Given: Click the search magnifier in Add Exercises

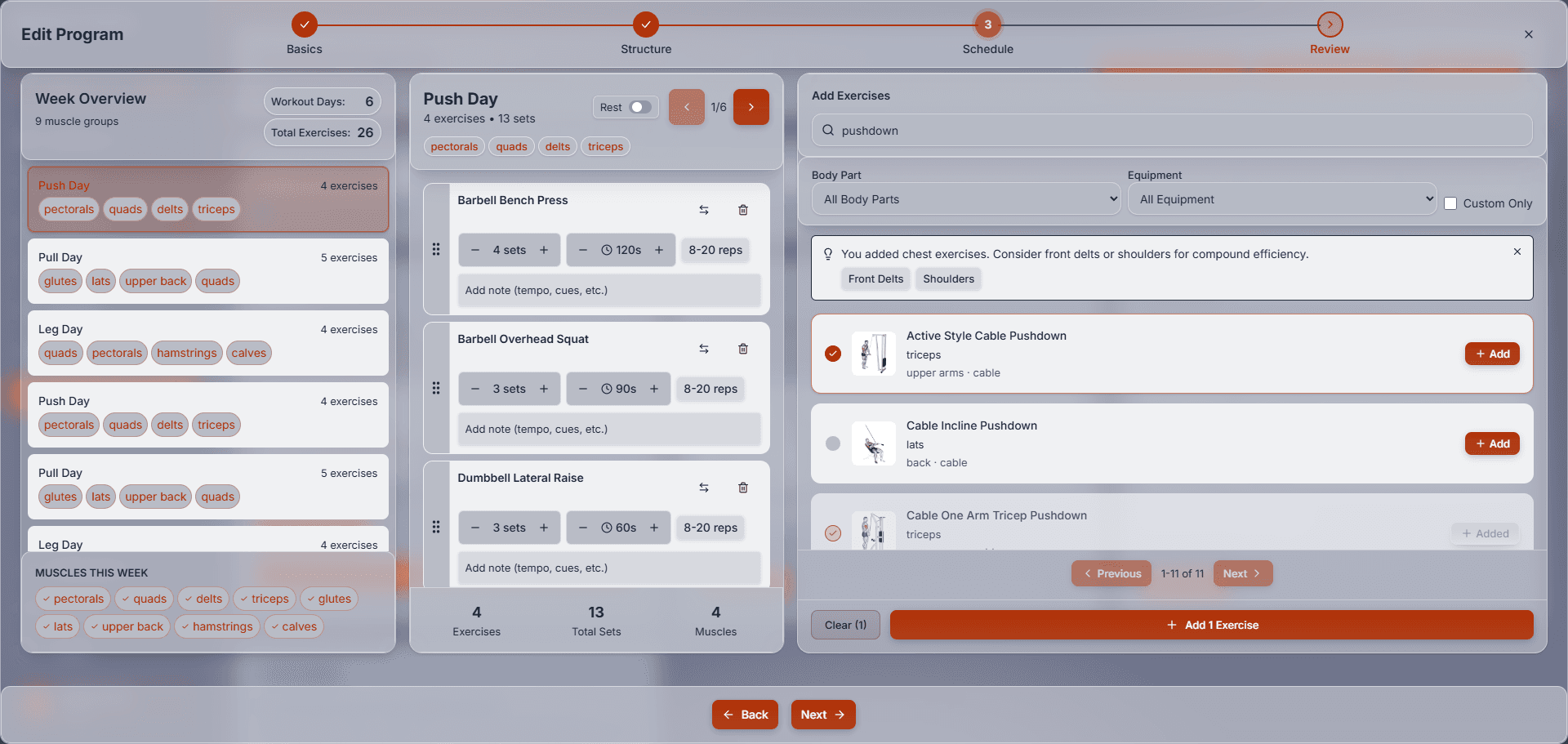Looking at the screenshot, I should [x=827, y=130].
